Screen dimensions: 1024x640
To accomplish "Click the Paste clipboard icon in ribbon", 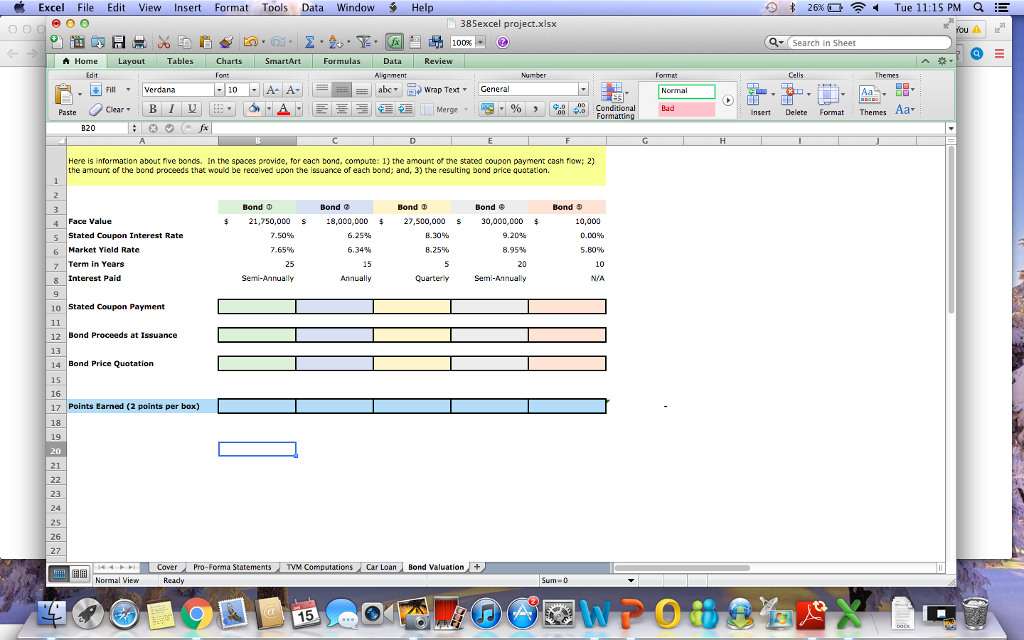I will (64, 95).
